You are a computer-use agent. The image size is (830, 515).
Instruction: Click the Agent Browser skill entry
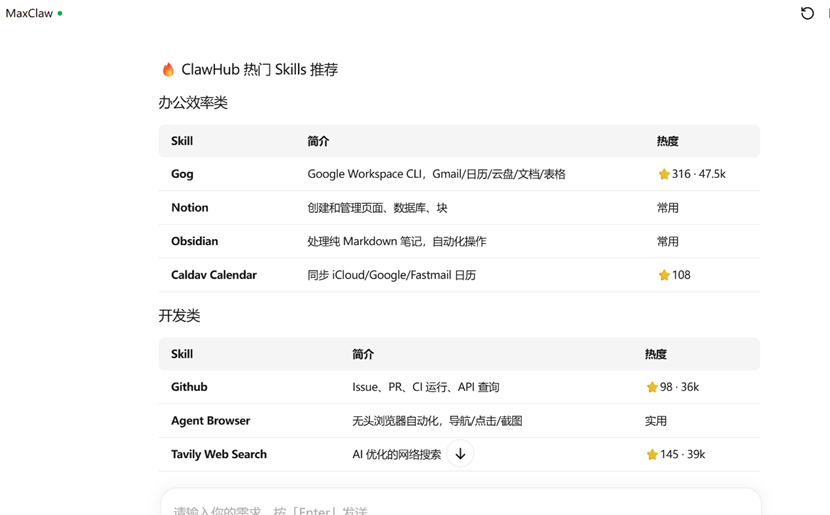click(210, 421)
